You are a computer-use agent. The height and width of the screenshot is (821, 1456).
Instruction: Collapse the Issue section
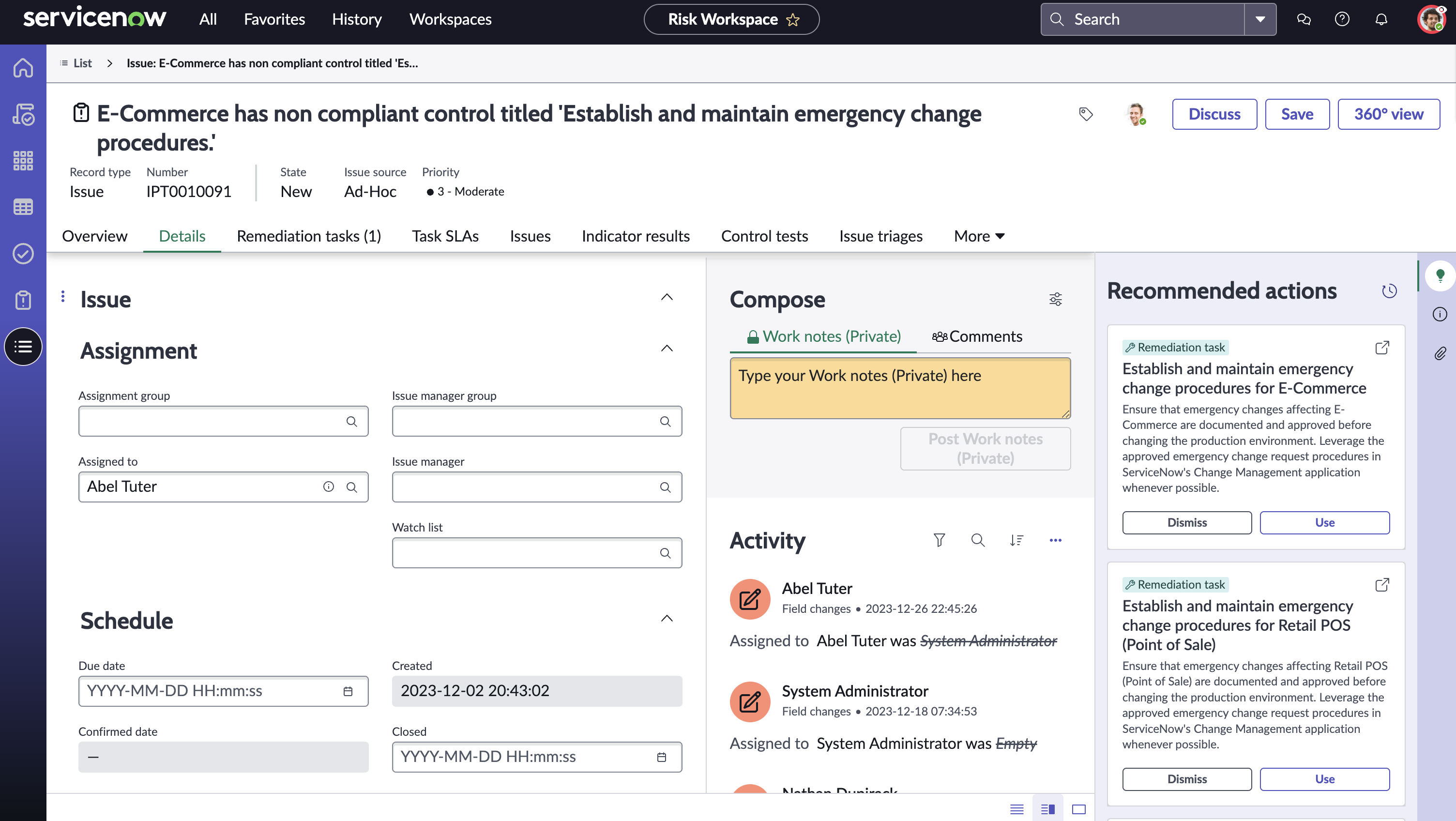pyautogui.click(x=667, y=297)
